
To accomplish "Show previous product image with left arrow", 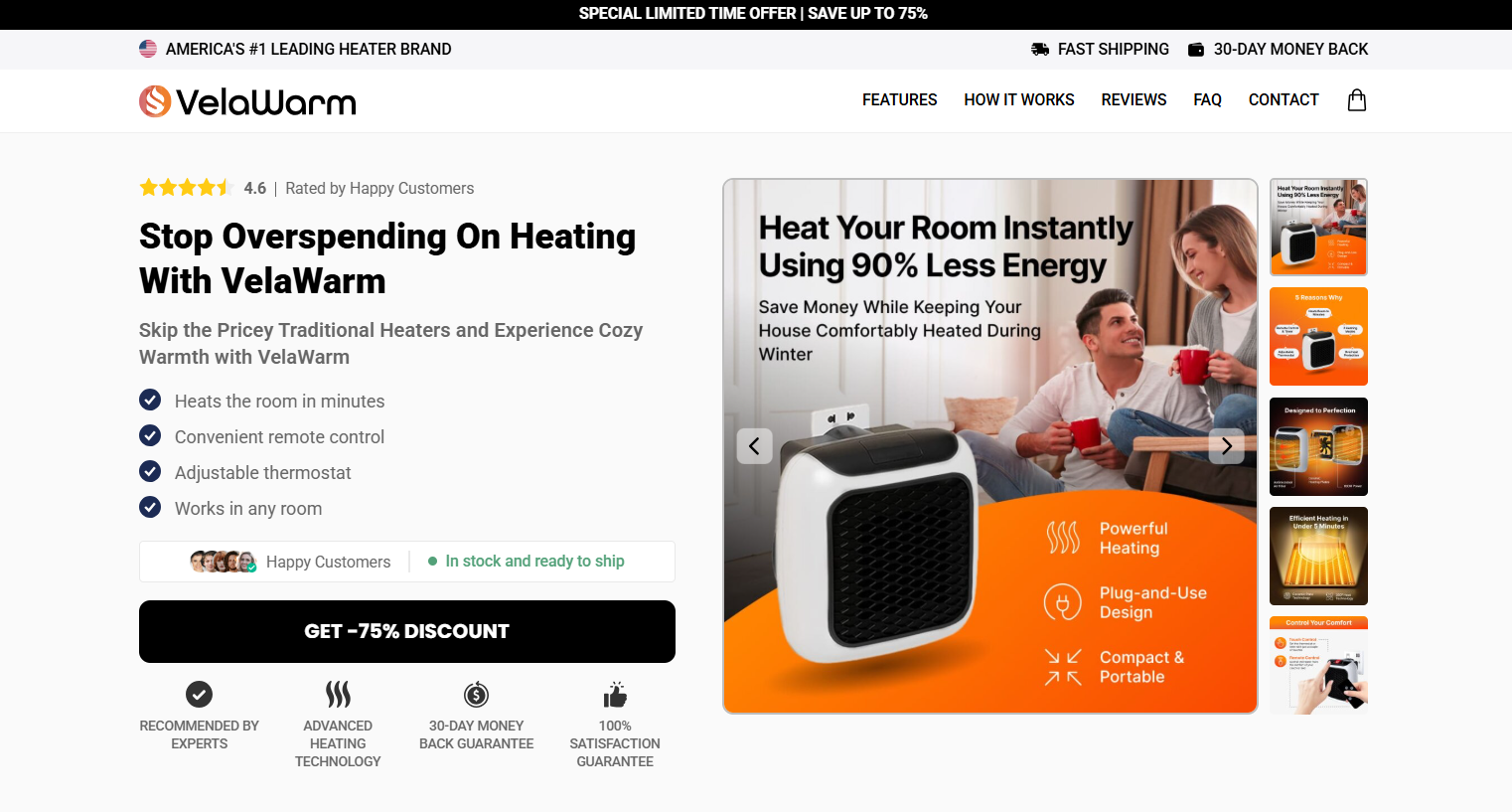I will tap(754, 446).
